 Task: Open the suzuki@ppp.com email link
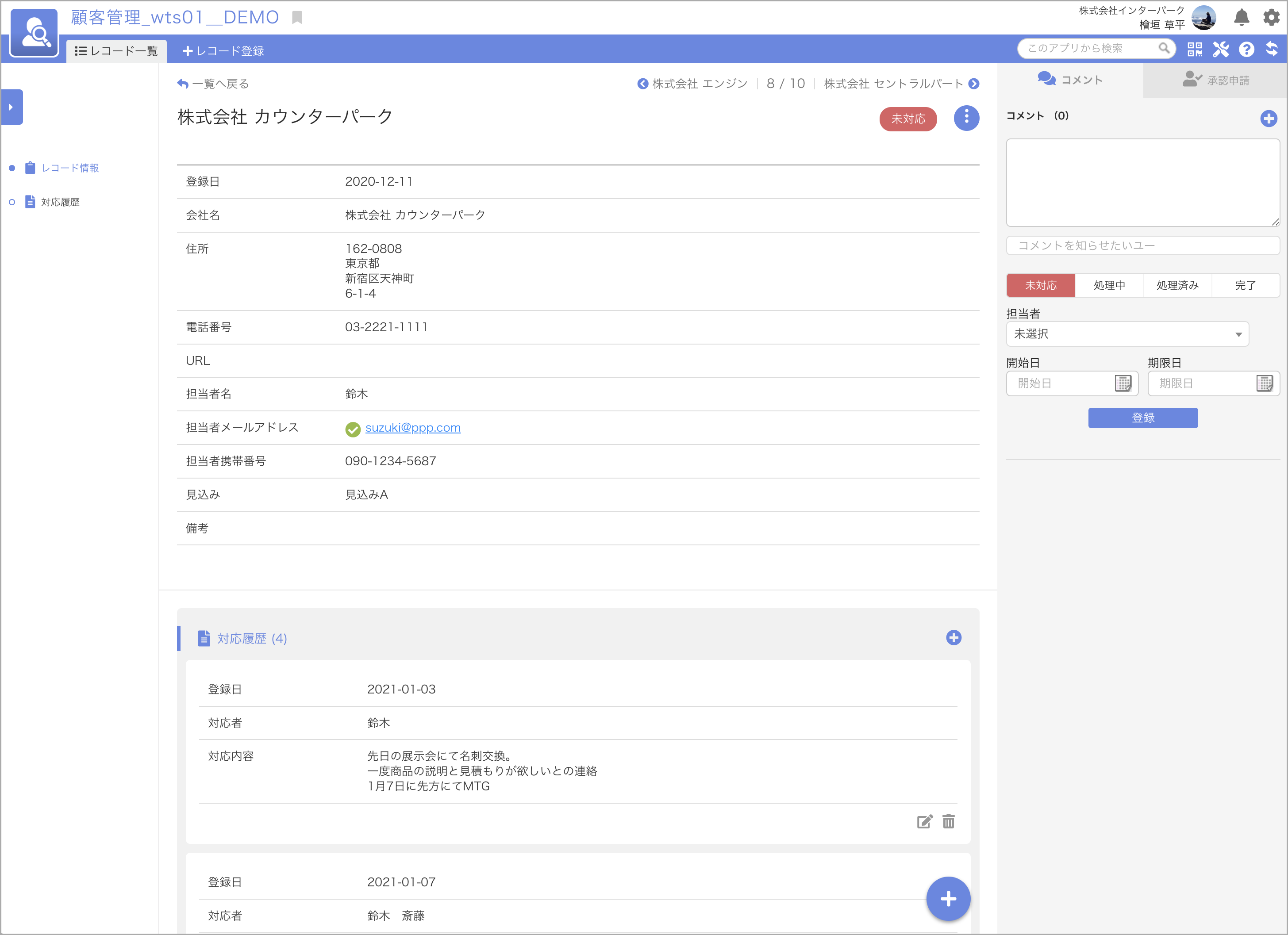[413, 428]
